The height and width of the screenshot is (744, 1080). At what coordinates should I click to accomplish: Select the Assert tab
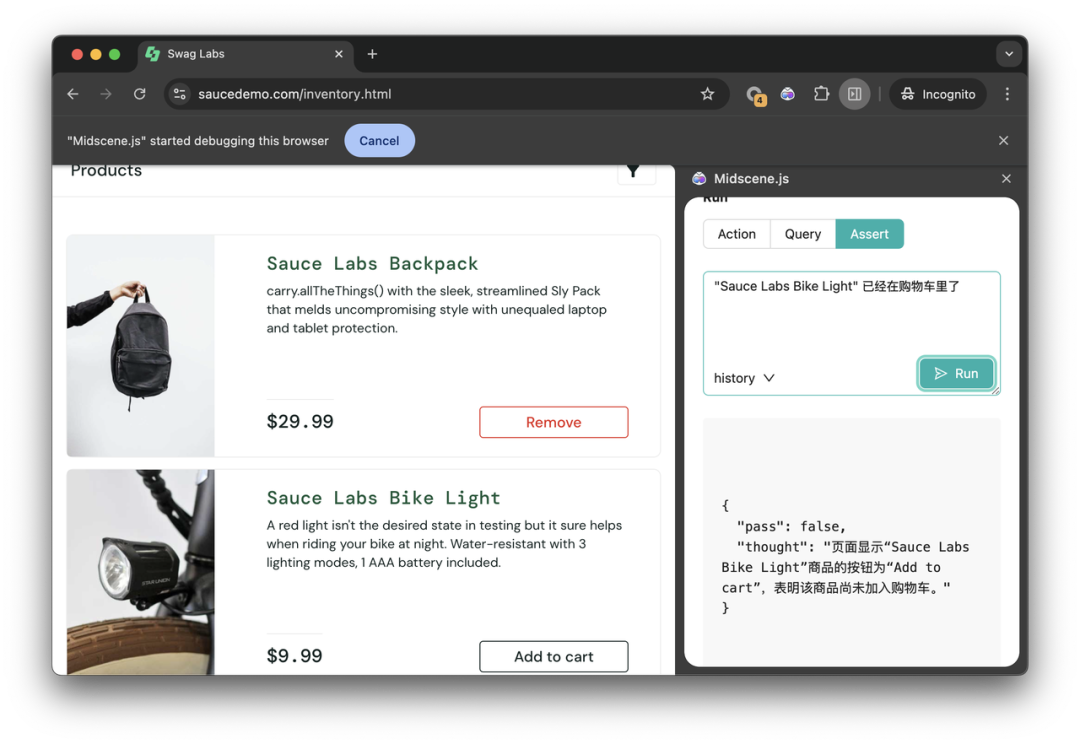[869, 234]
